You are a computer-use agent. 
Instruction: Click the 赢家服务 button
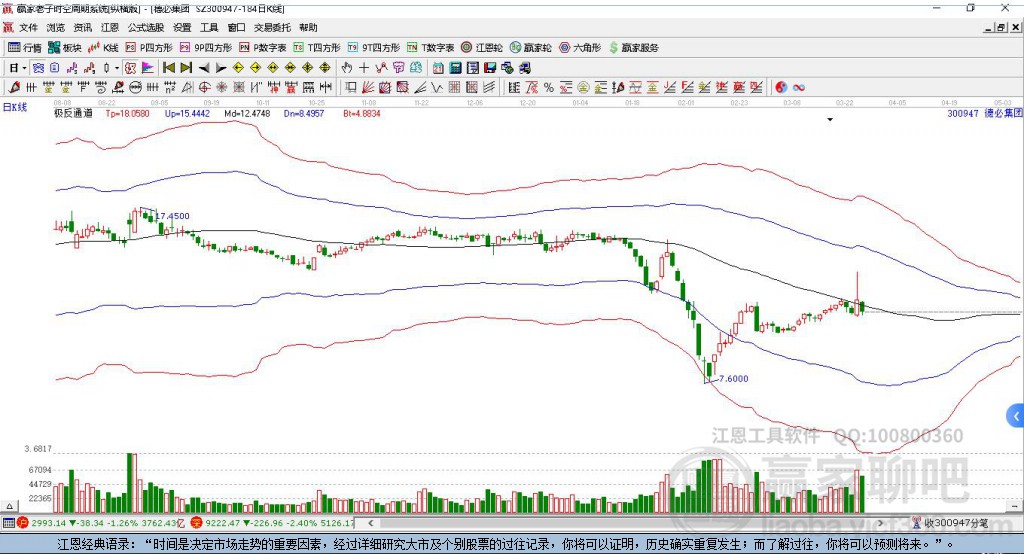tap(633, 48)
